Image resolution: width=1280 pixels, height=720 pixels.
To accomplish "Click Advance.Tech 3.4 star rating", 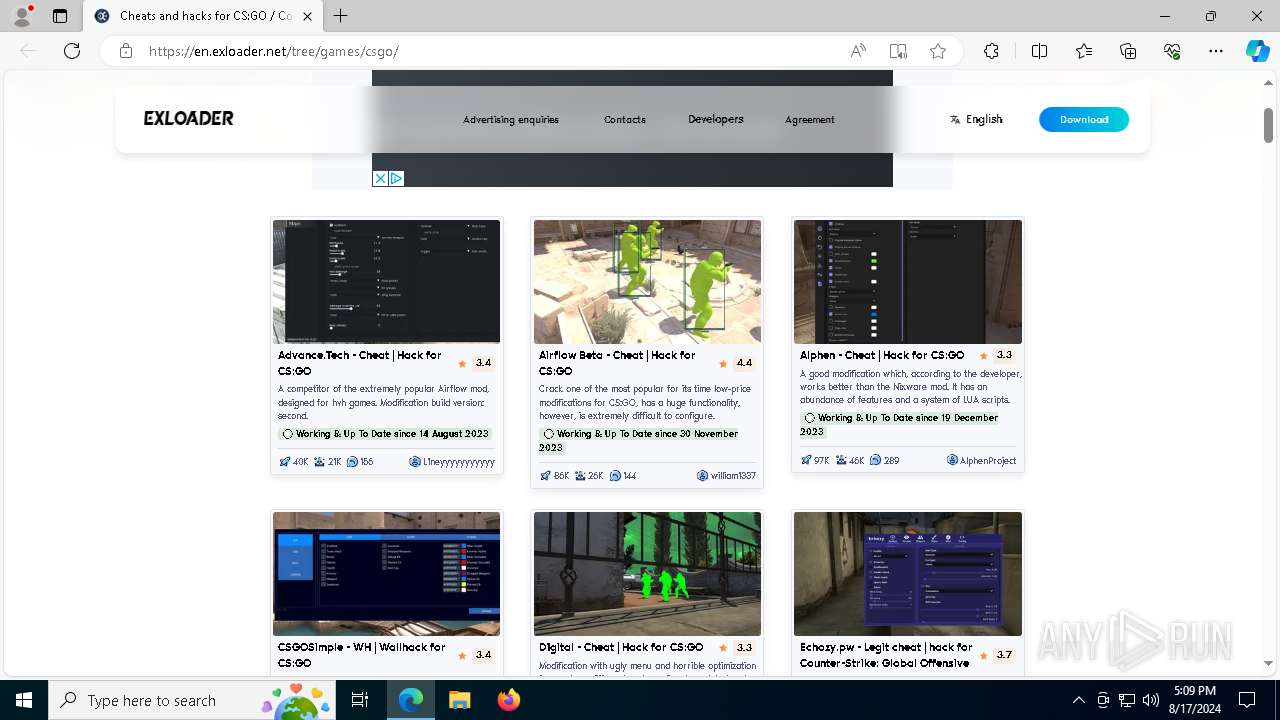I will coord(475,363).
